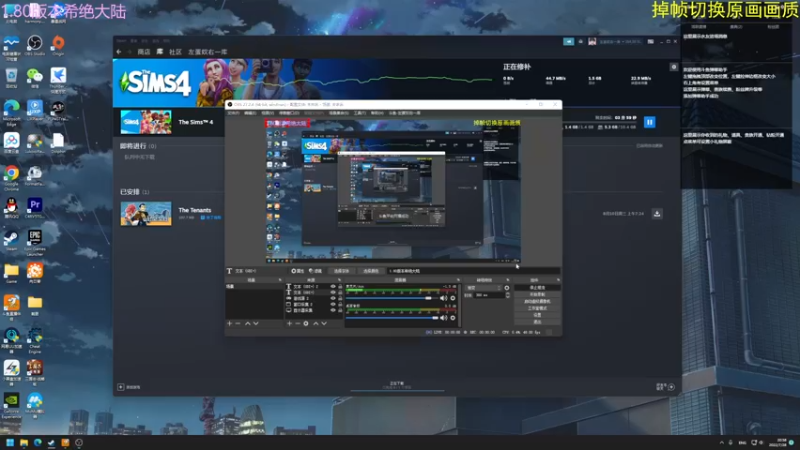Open OBS 文件 menu

tap(233, 113)
